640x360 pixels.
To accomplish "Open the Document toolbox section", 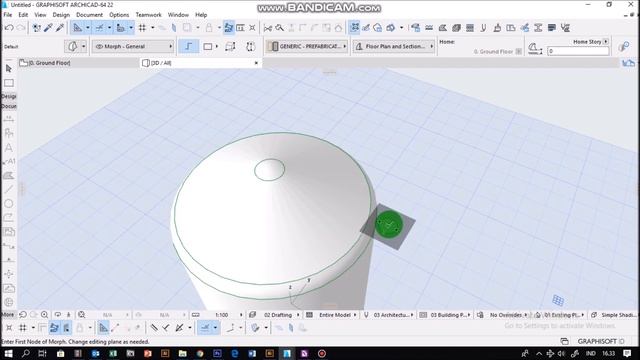I will tap(9, 106).
